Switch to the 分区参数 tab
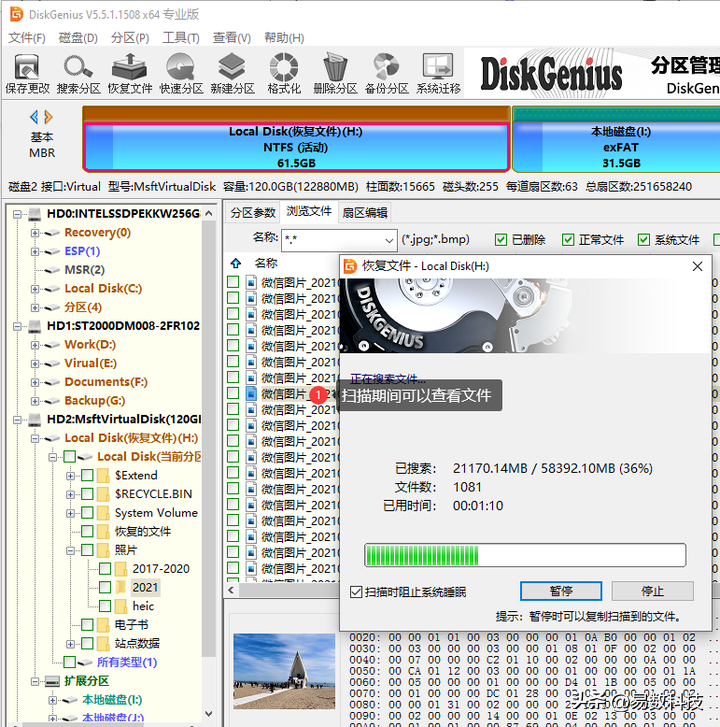720x727 pixels. (253, 213)
